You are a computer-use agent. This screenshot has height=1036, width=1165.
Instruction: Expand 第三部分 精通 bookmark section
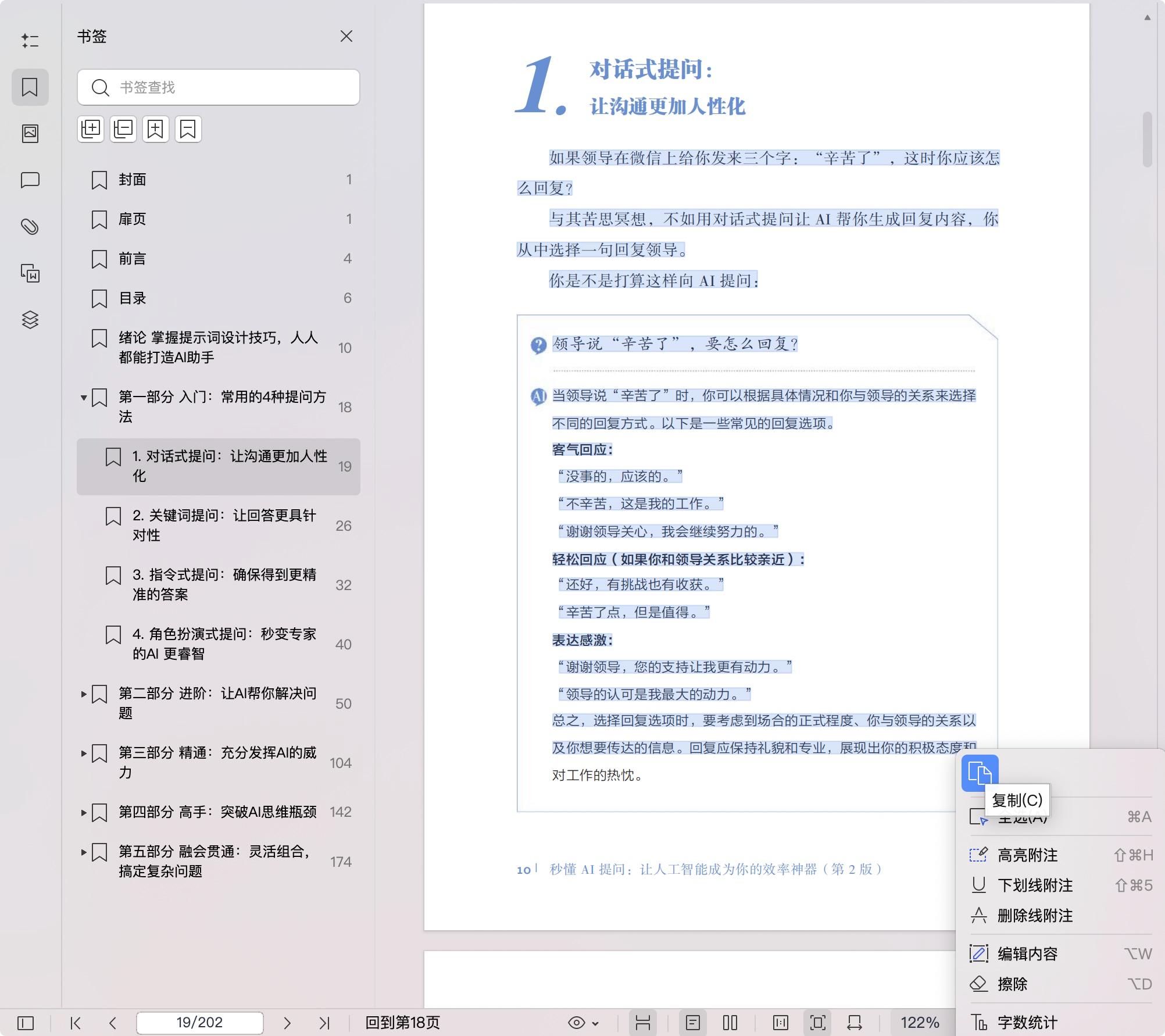click(x=84, y=753)
